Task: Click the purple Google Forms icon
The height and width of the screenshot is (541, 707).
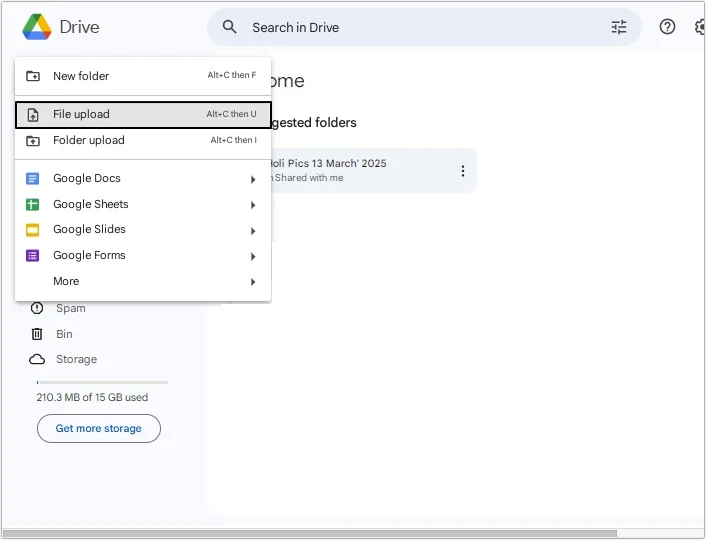Action: click(32, 256)
